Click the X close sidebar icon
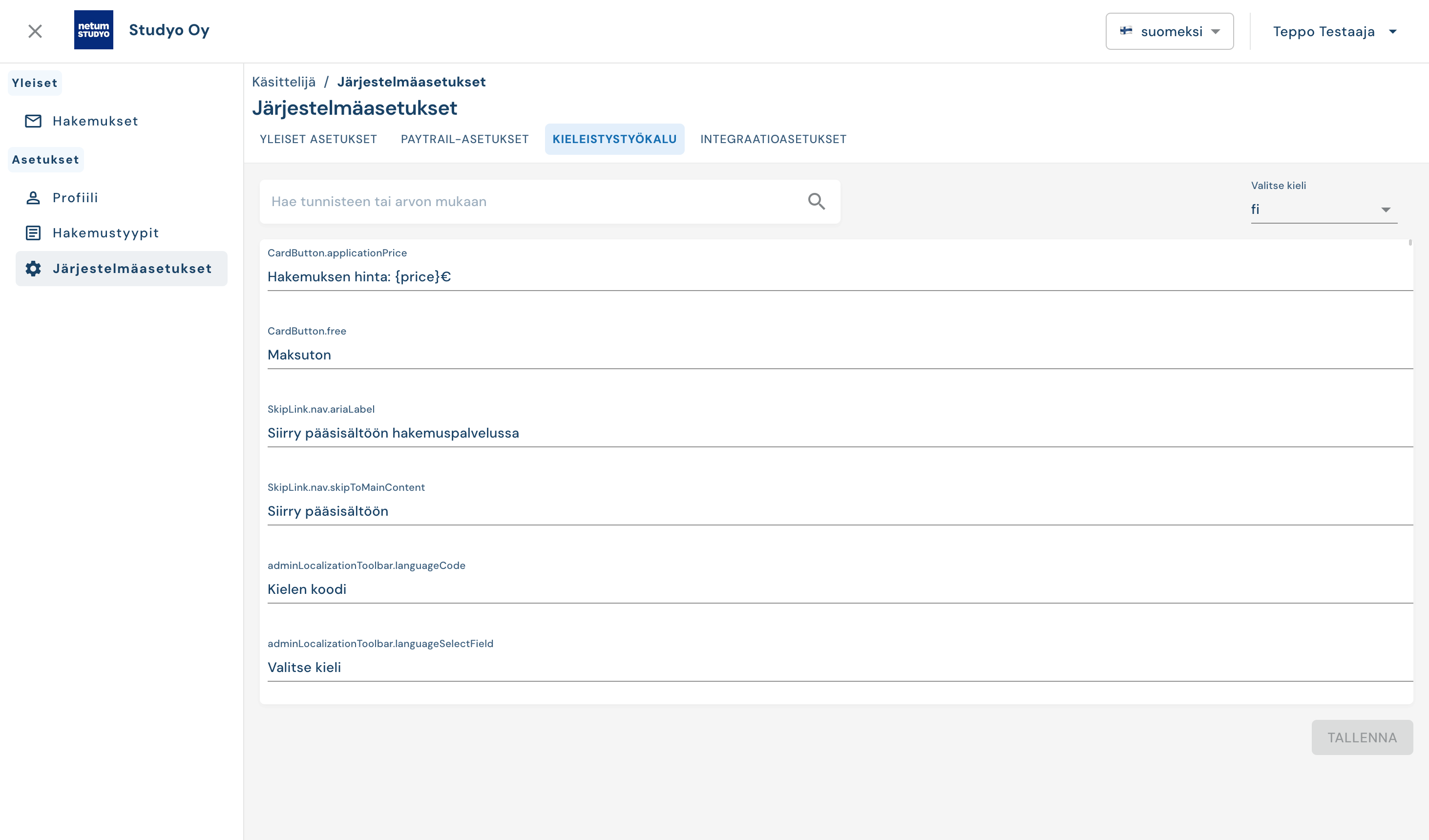The image size is (1429, 840). point(35,31)
